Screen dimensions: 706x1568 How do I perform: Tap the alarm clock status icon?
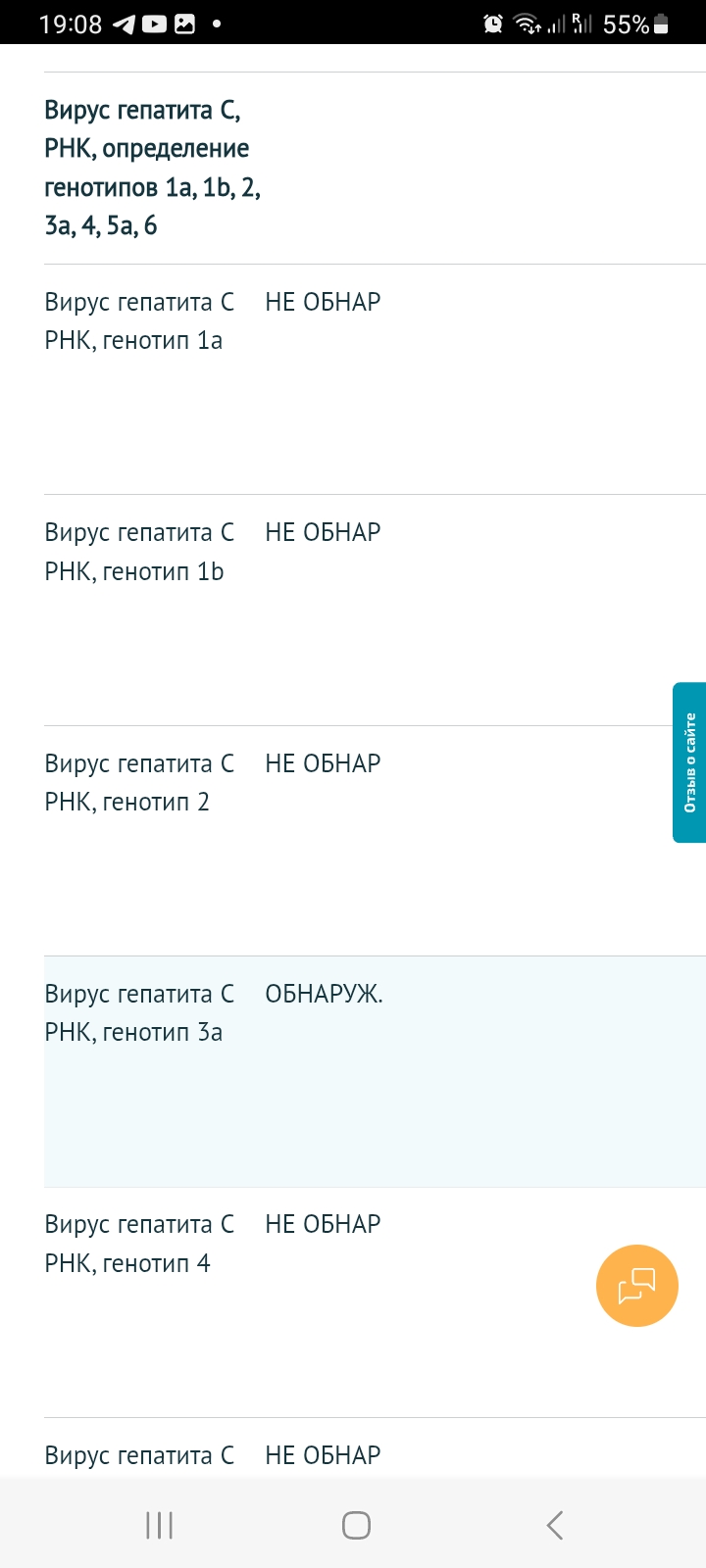[493, 24]
